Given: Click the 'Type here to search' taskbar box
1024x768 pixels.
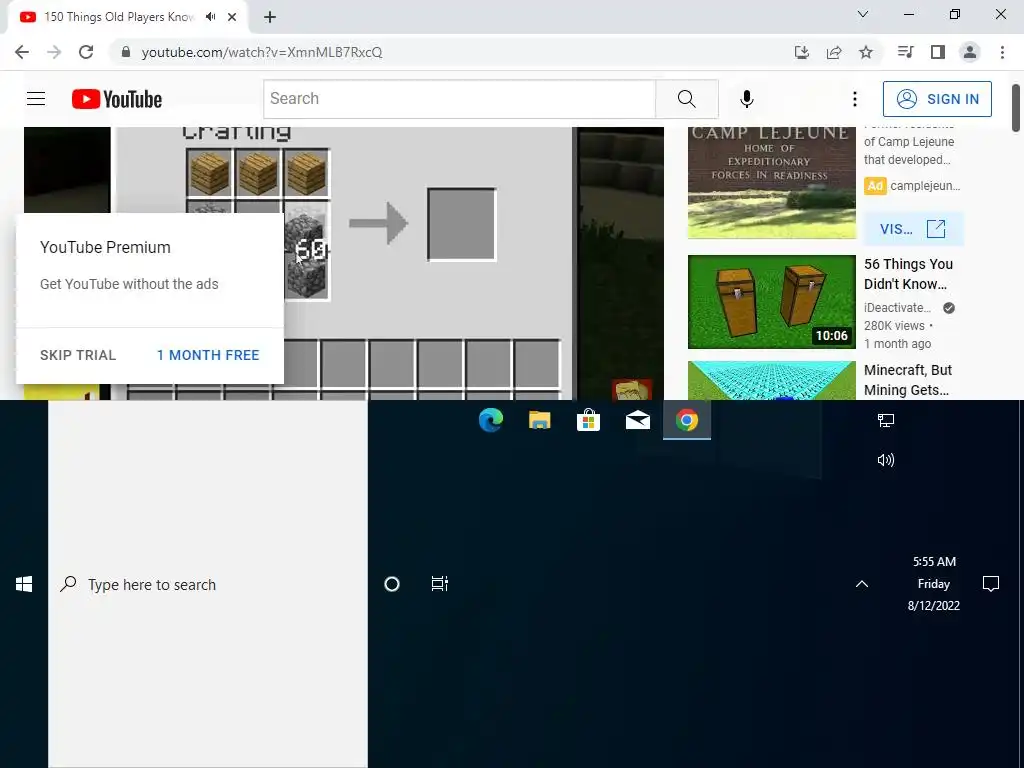Looking at the screenshot, I should 208,584.
